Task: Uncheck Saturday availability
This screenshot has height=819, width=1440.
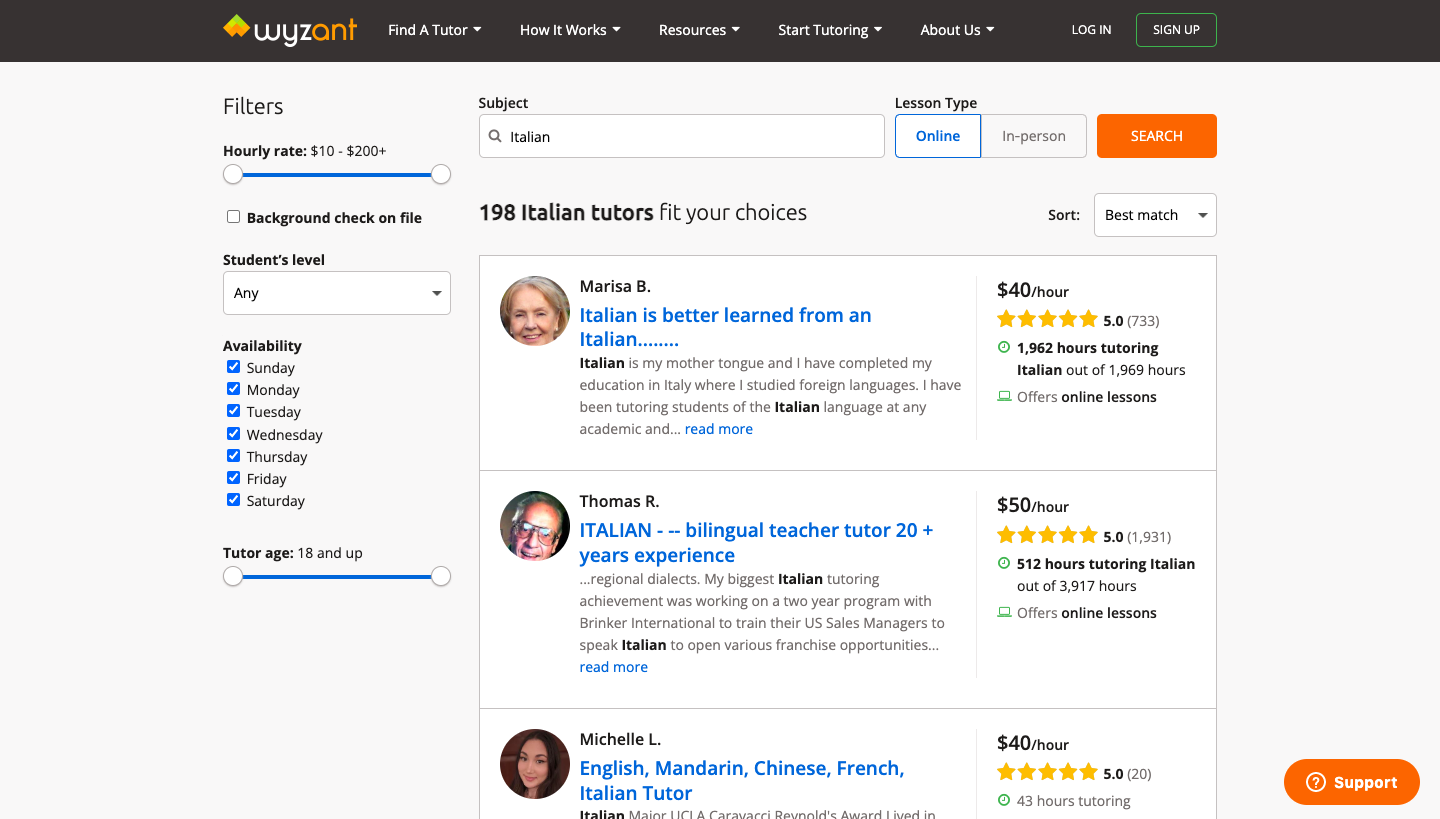Action: pyautogui.click(x=233, y=500)
